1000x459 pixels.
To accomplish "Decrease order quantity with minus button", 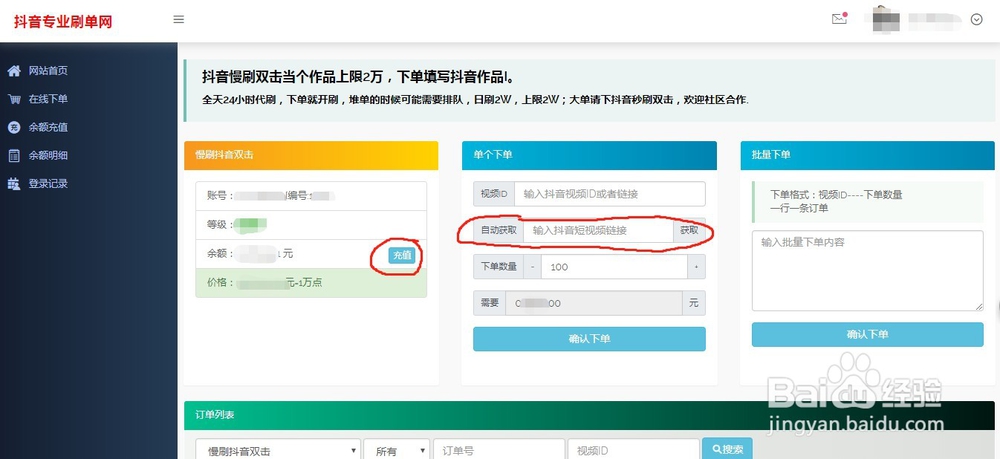I will click(533, 266).
